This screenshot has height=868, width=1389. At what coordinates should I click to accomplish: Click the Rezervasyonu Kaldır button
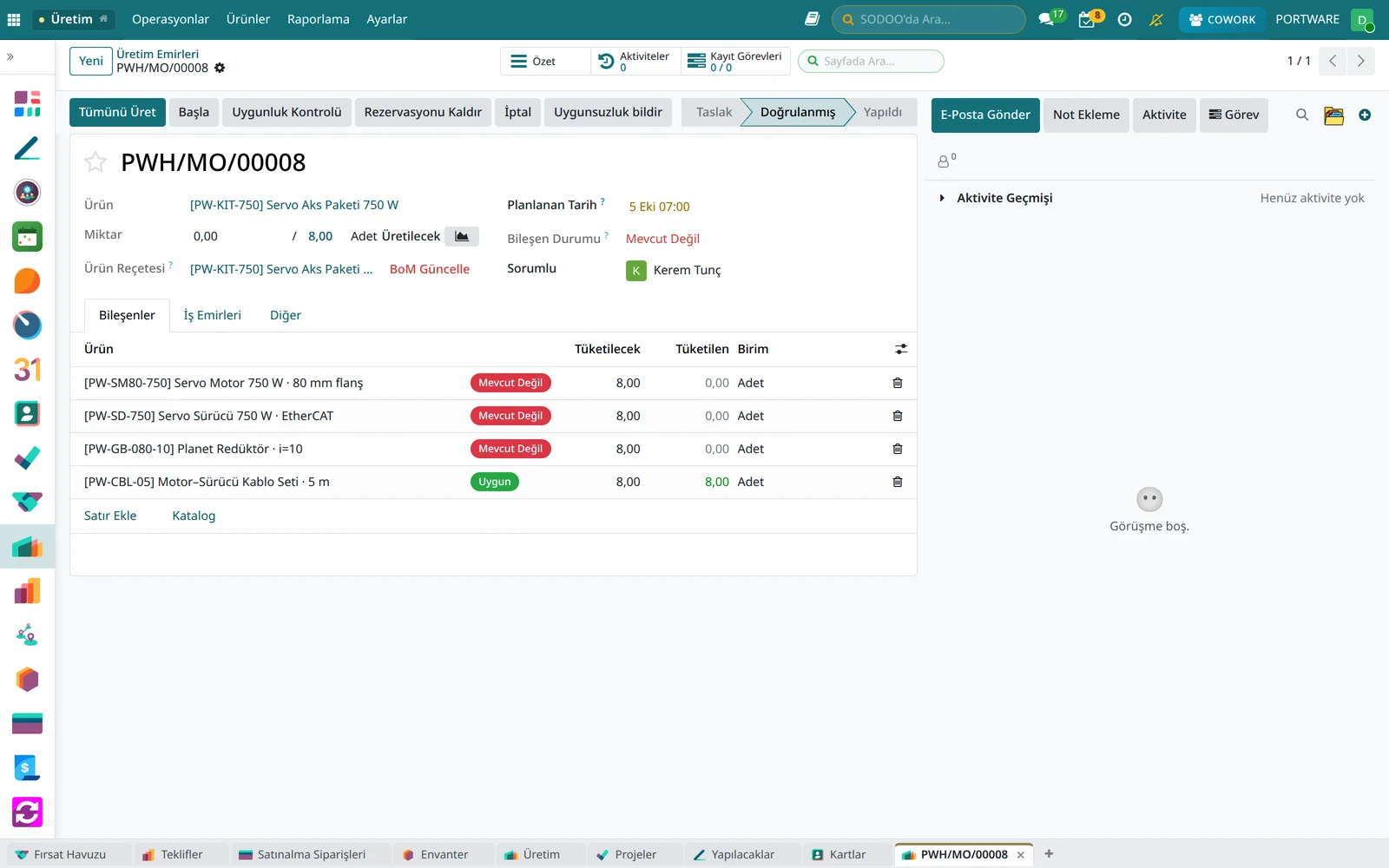tap(423, 112)
